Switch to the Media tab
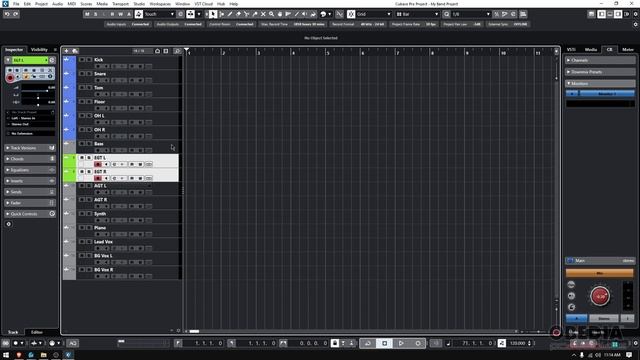This screenshot has height=360, width=640. coord(591,49)
